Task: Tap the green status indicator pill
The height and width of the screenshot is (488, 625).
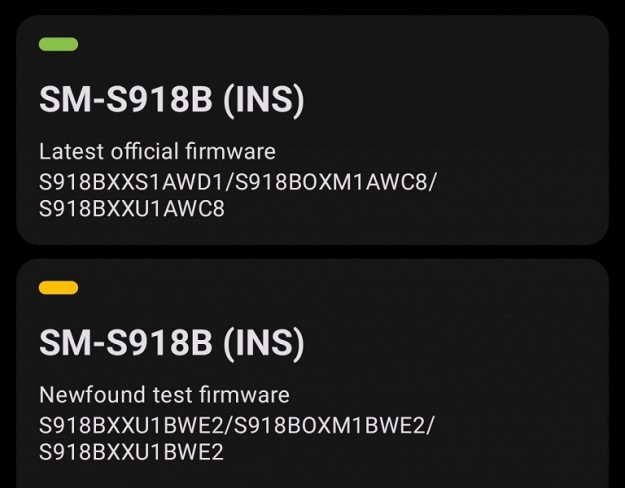Action: pos(58,44)
